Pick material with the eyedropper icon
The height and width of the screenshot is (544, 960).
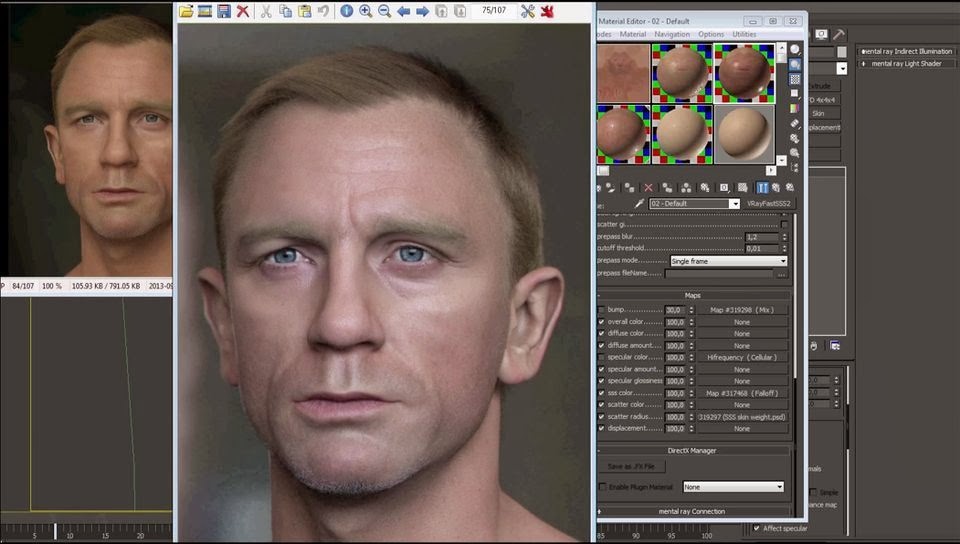637,204
